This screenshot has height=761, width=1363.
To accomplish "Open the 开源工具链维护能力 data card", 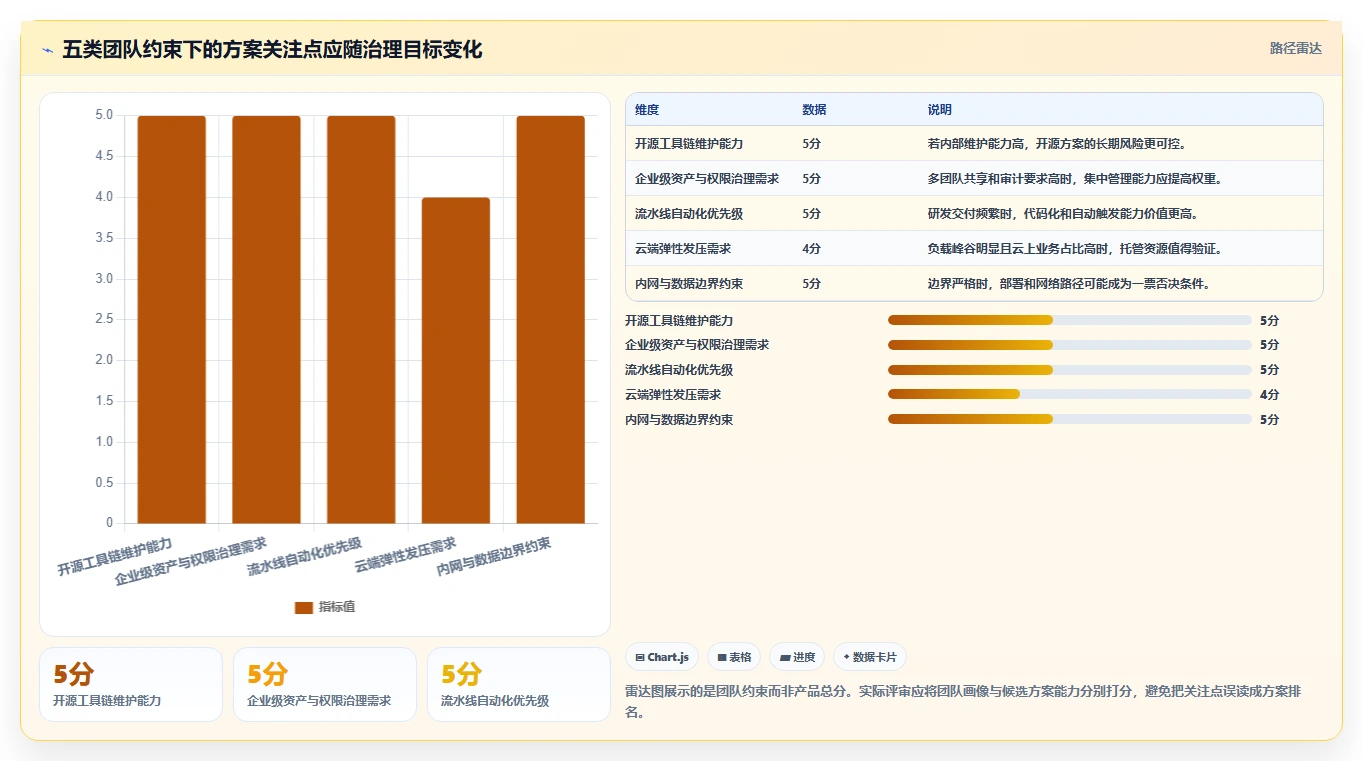I will coord(131,685).
